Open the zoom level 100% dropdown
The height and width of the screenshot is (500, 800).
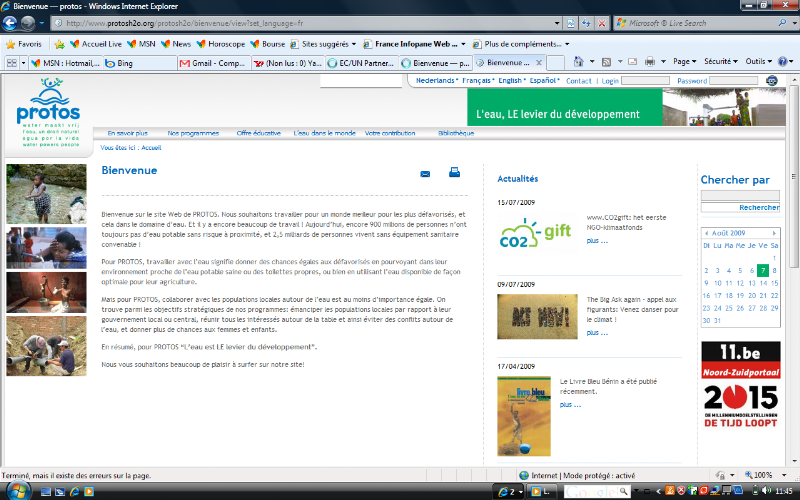[784, 475]
